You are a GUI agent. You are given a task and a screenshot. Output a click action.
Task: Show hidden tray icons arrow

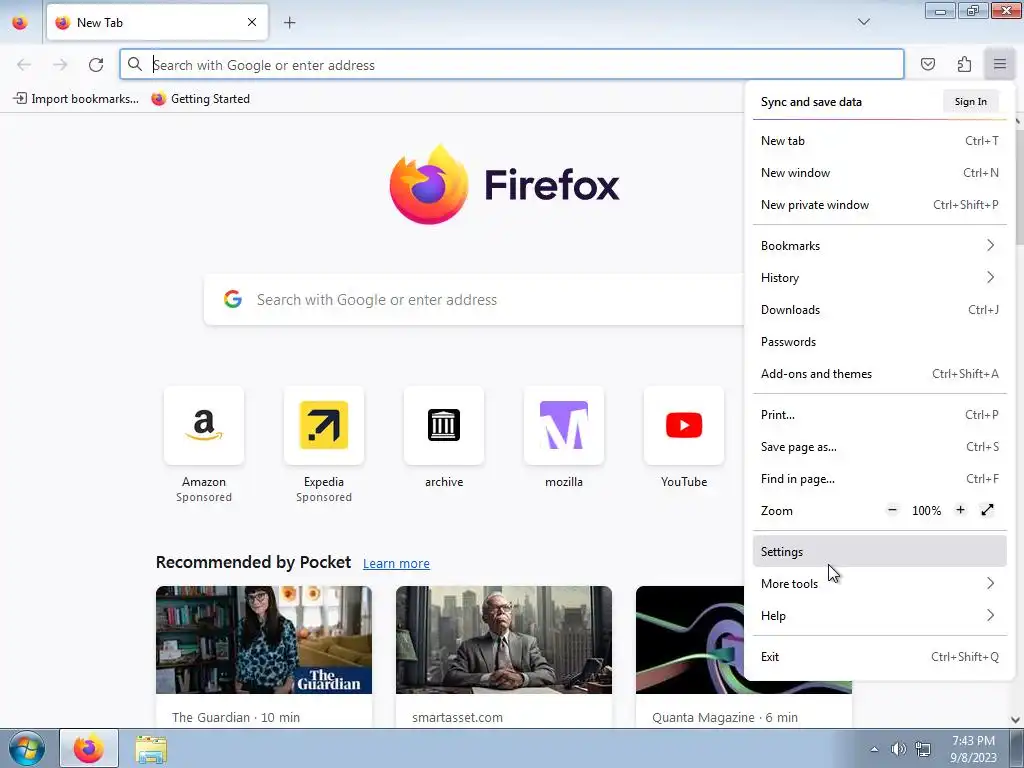pyautogui.click(x=874, y=749)
